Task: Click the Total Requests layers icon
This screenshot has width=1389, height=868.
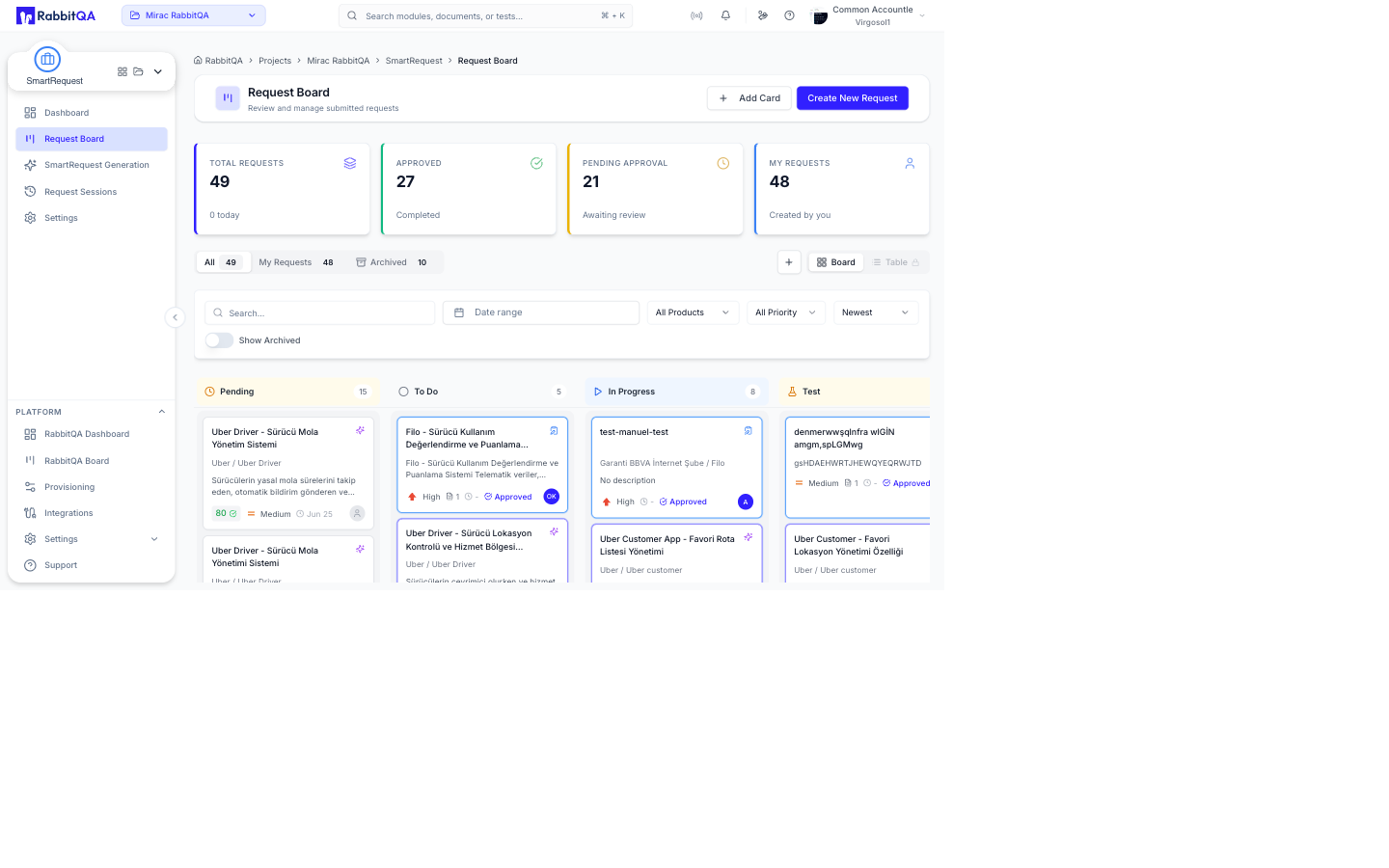Action: 350,163
